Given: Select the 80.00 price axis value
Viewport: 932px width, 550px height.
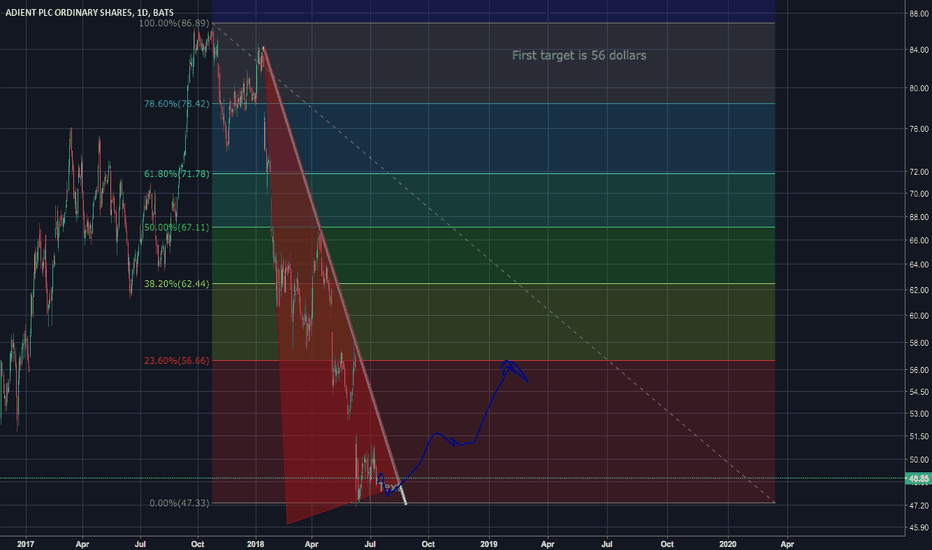Looking at the screenshot, I should (918, 88).
